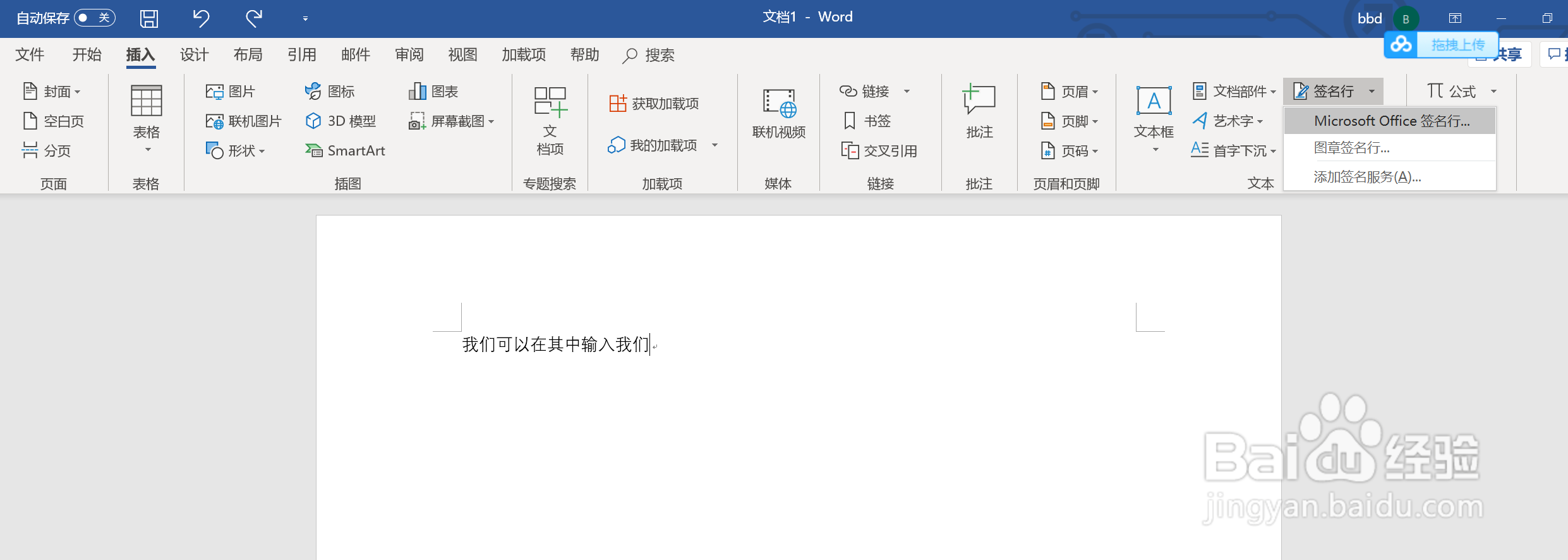The width and height of the screenshot is (1568, 560).
Task: Insert a page break with 分页
Action: 47,150
